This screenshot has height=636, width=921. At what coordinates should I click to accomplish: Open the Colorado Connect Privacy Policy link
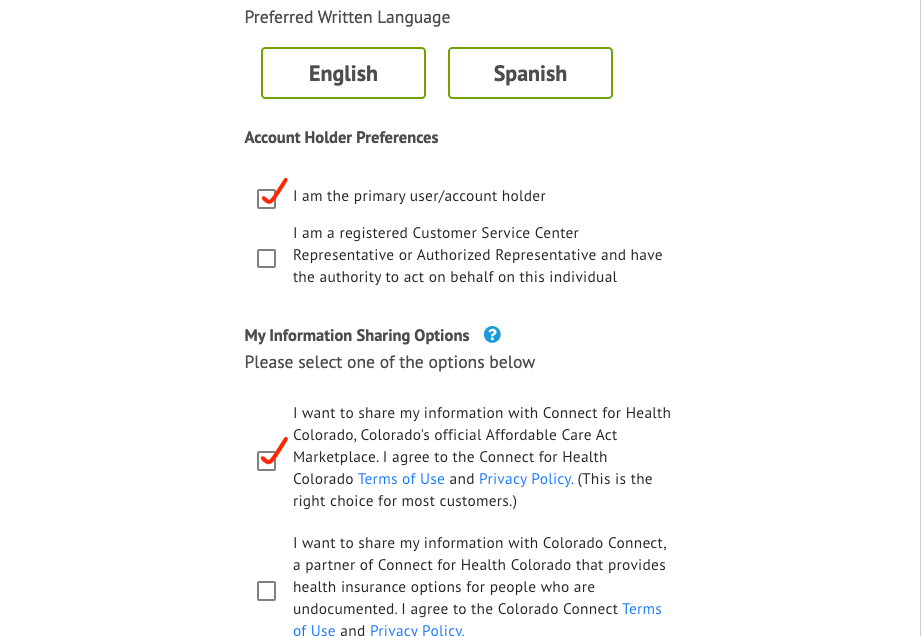(x=417, y=630)
